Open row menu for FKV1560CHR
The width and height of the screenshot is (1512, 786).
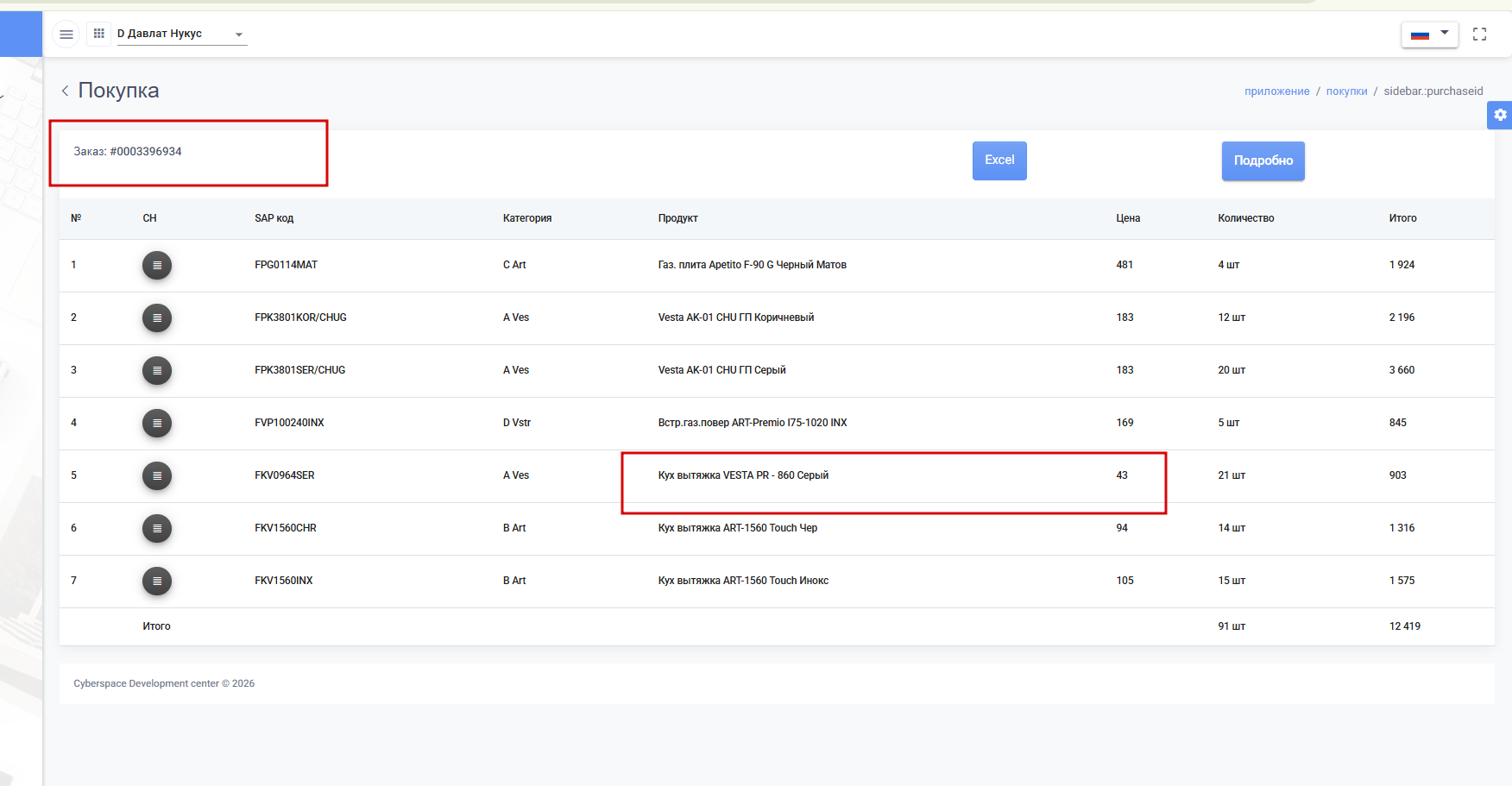click(157, 528)
